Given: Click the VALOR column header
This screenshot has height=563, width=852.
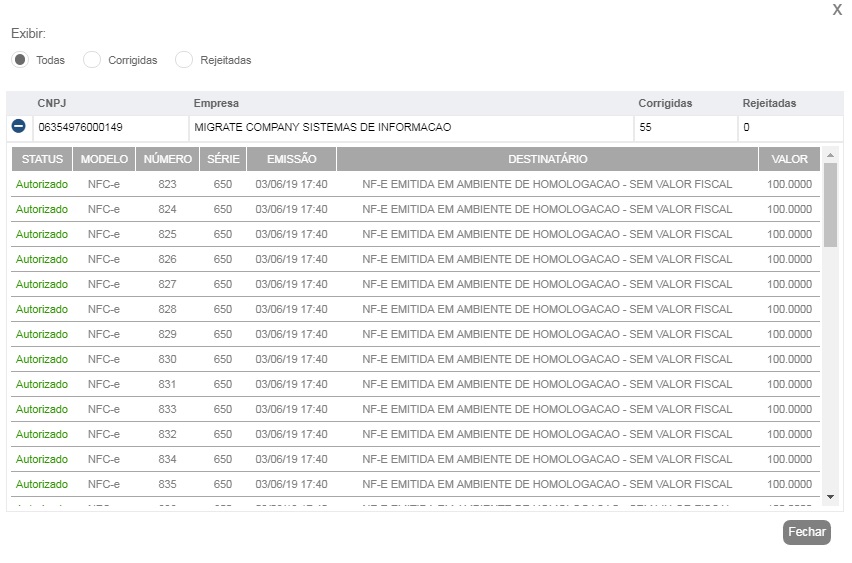Looking at the screenshot, I should pos(789,159).
